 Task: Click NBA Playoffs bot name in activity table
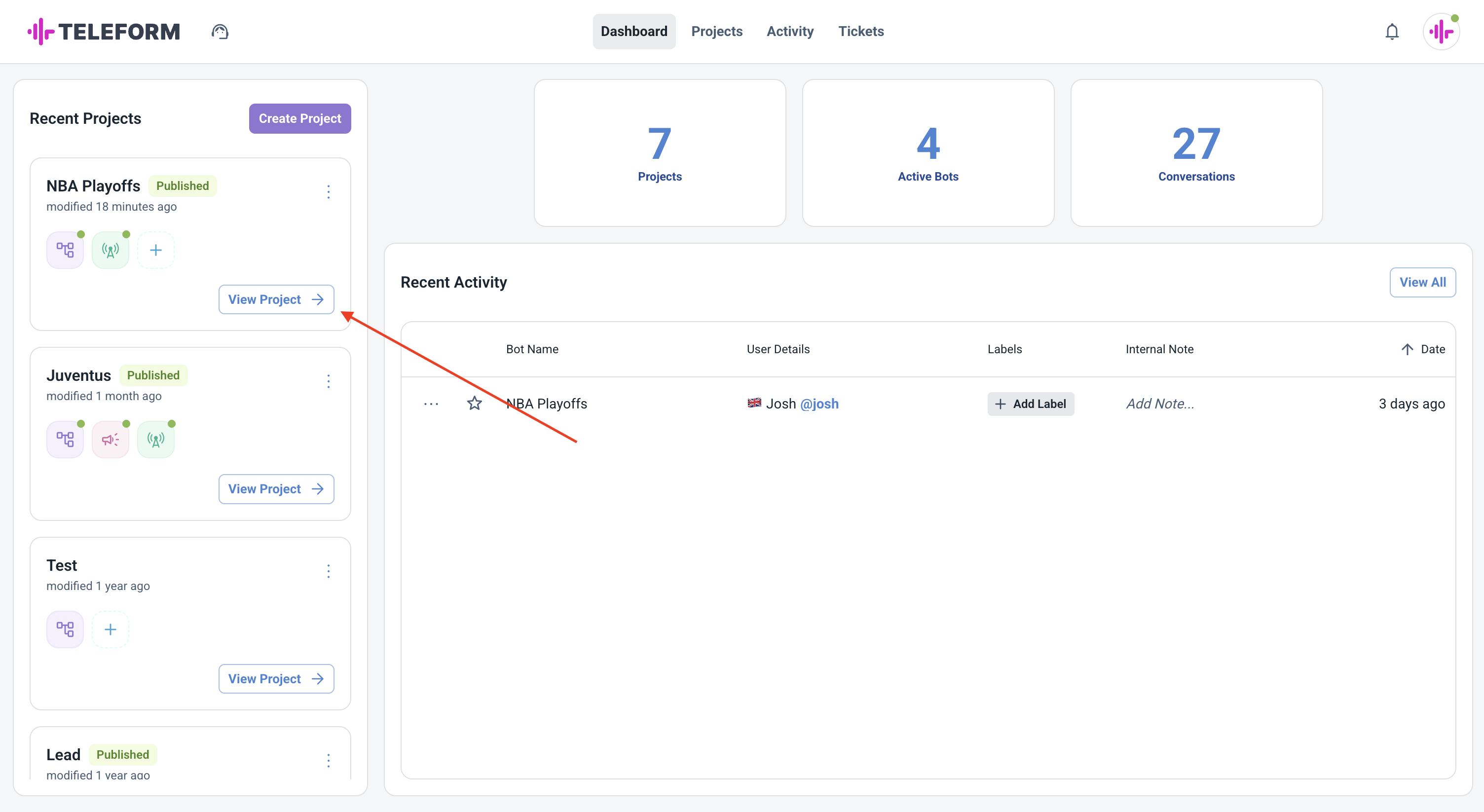tap(547, 404)
